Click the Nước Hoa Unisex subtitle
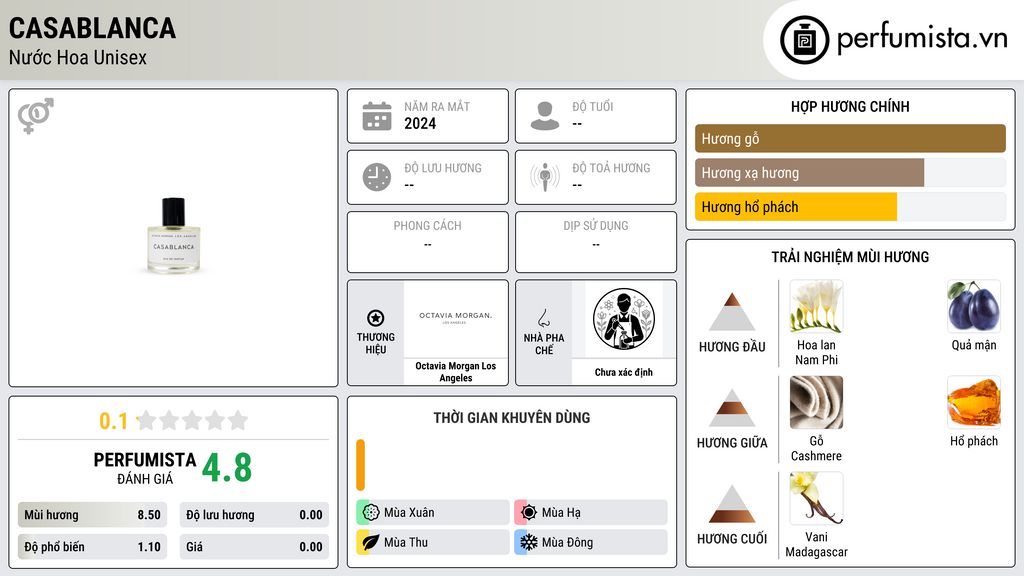 [78, 57]
